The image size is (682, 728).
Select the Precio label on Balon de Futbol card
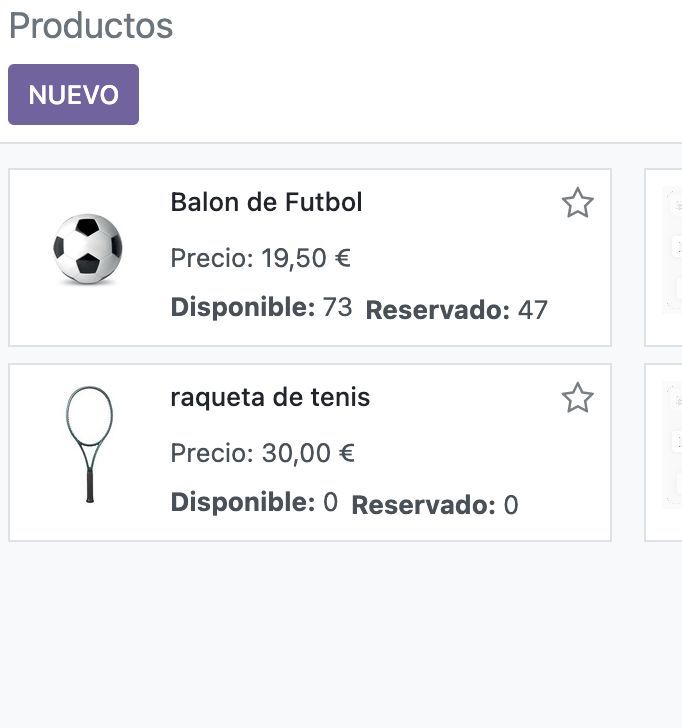212,258
